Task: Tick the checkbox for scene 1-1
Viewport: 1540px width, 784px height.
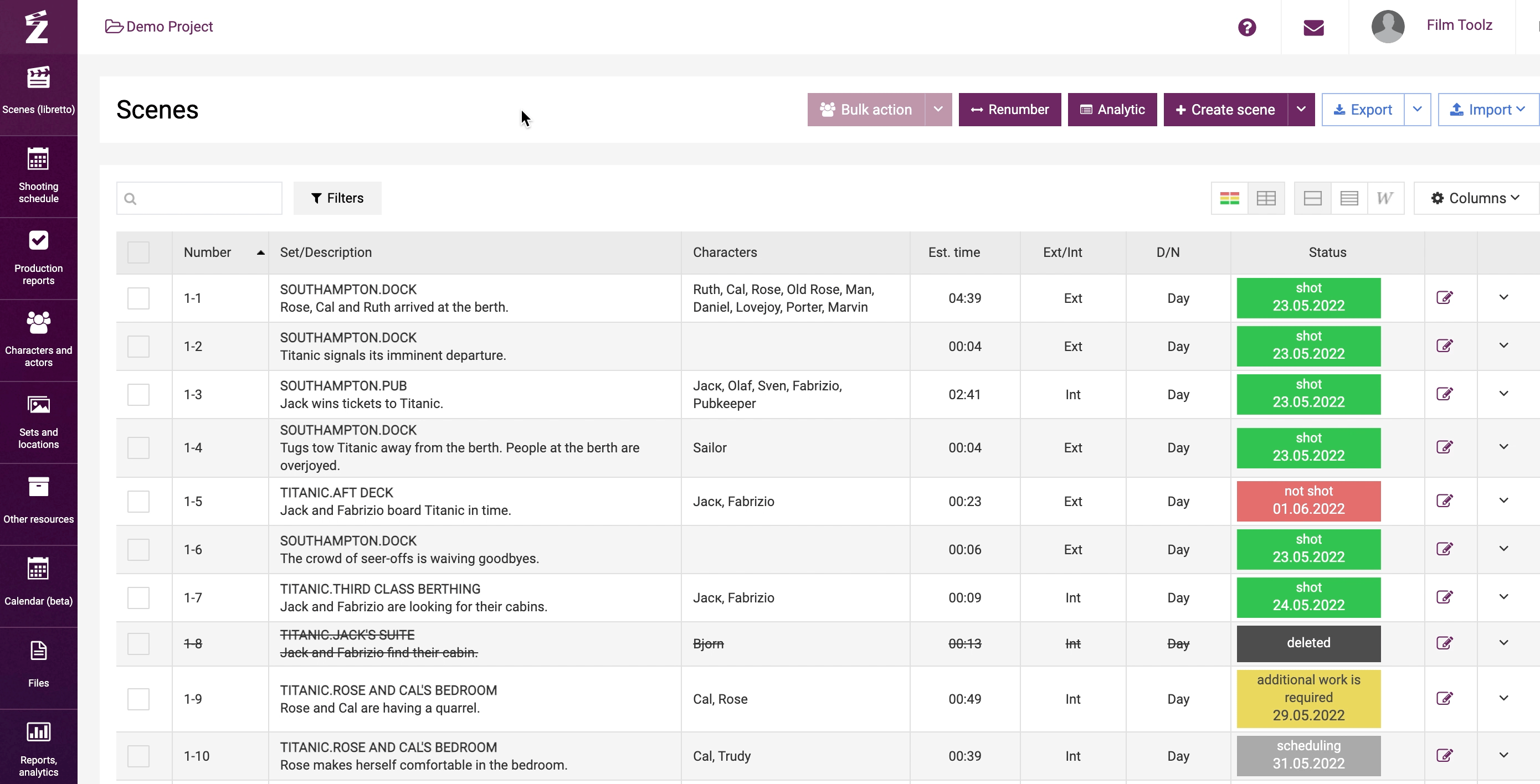Action: 138,298
